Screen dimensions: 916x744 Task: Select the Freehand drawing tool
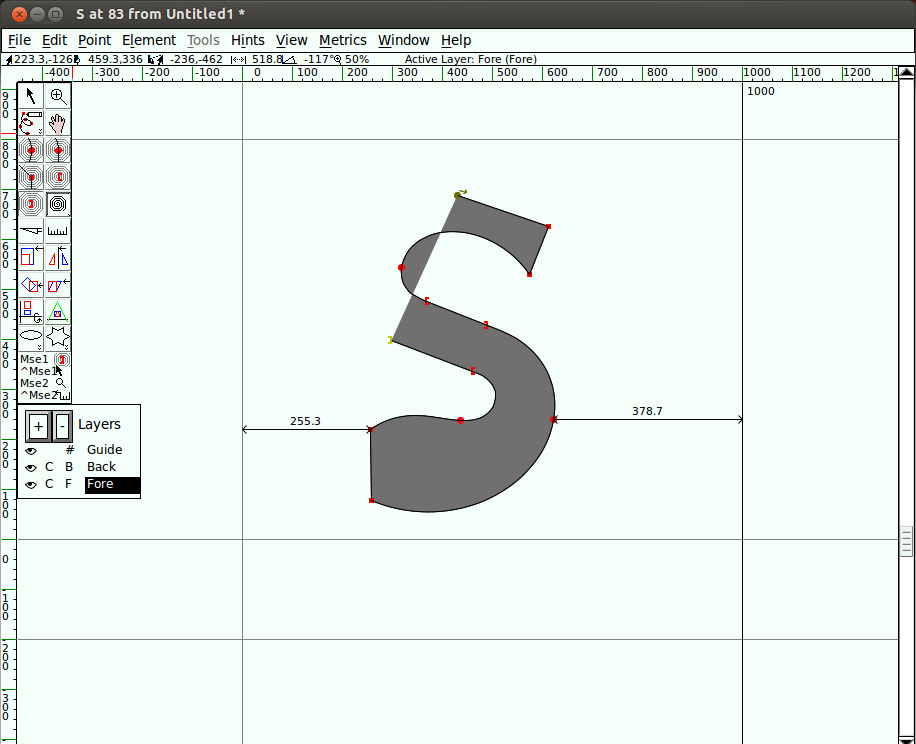tap(31, 123)
